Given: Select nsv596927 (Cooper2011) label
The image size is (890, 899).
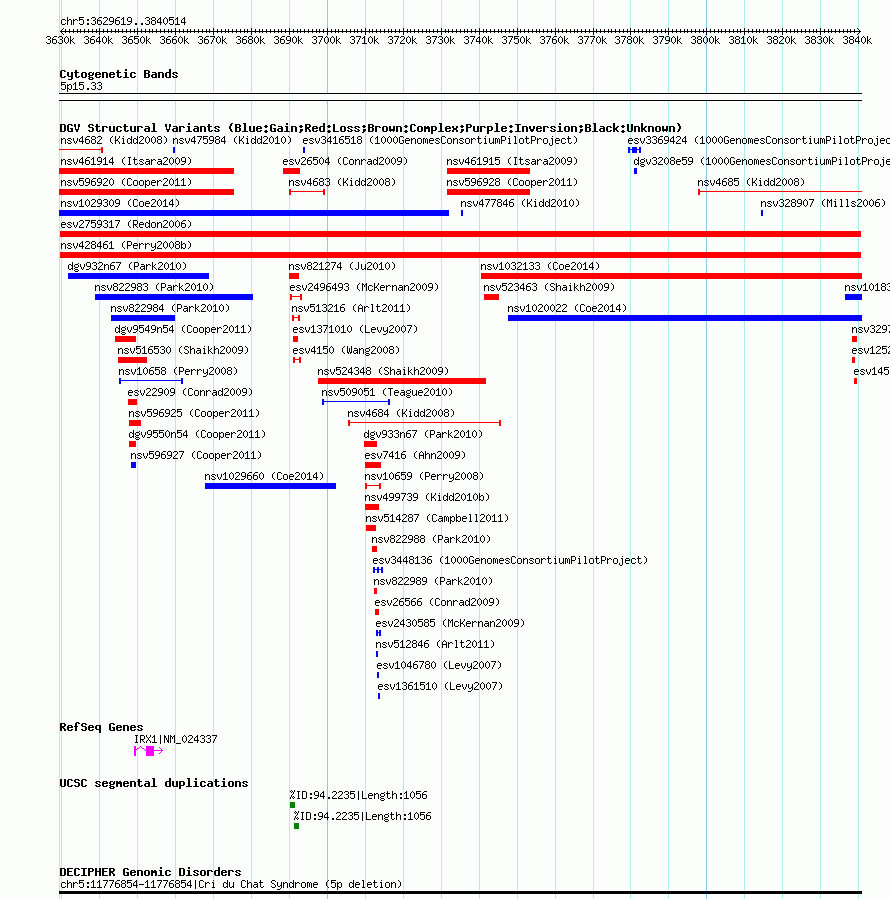Looking at the screenshot, I should 196,456.
